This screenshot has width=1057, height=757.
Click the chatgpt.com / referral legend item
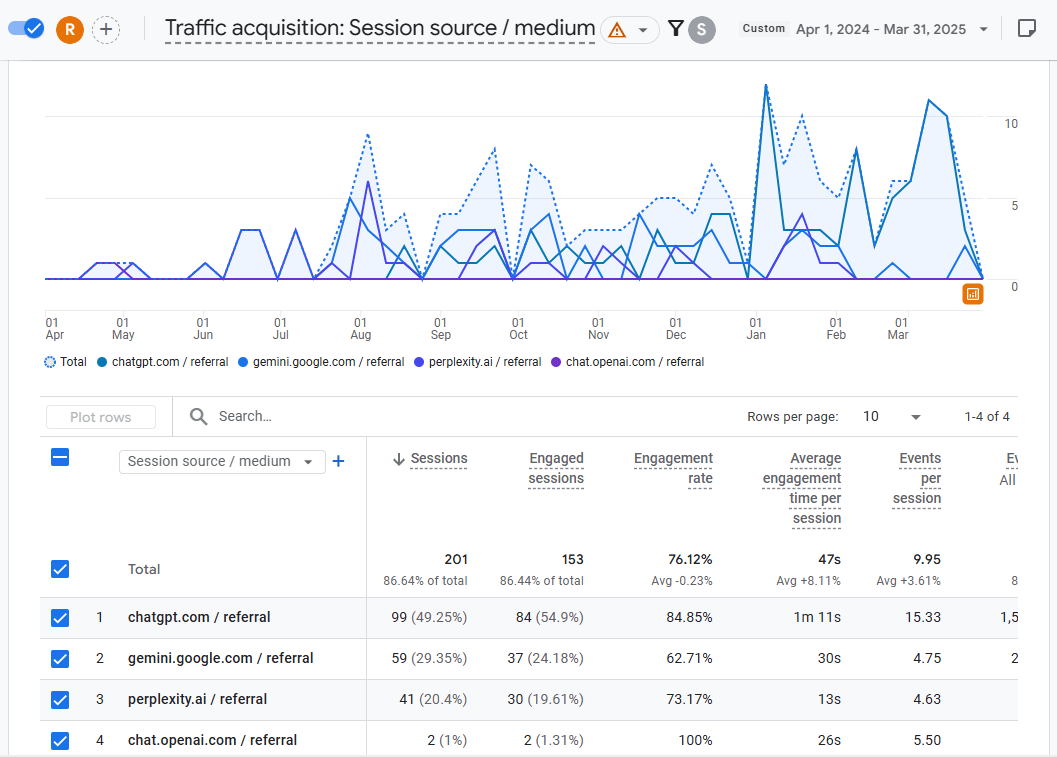coord(162,362)
